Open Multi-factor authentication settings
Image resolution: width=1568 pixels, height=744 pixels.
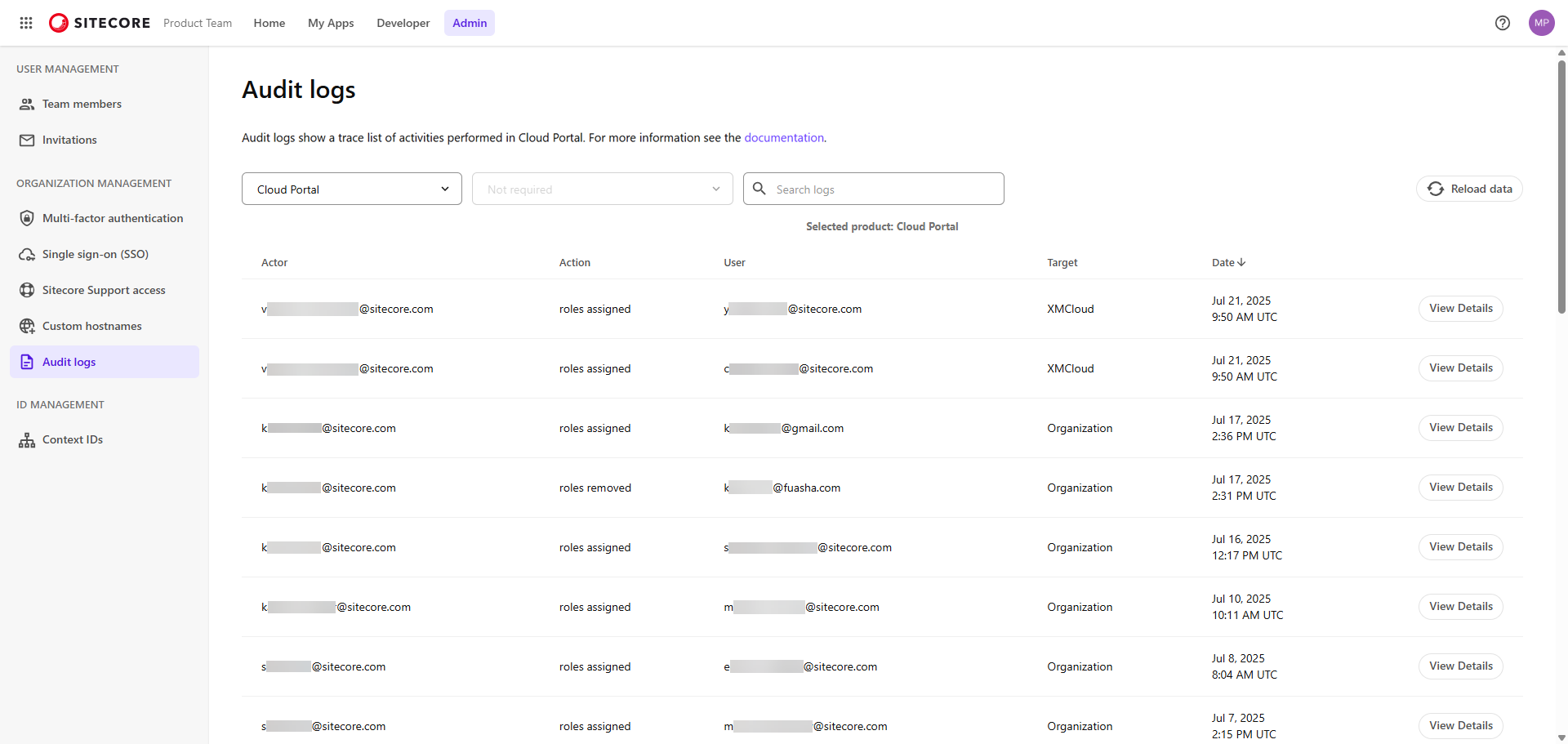pyautogui.click(x=105, y=218)
